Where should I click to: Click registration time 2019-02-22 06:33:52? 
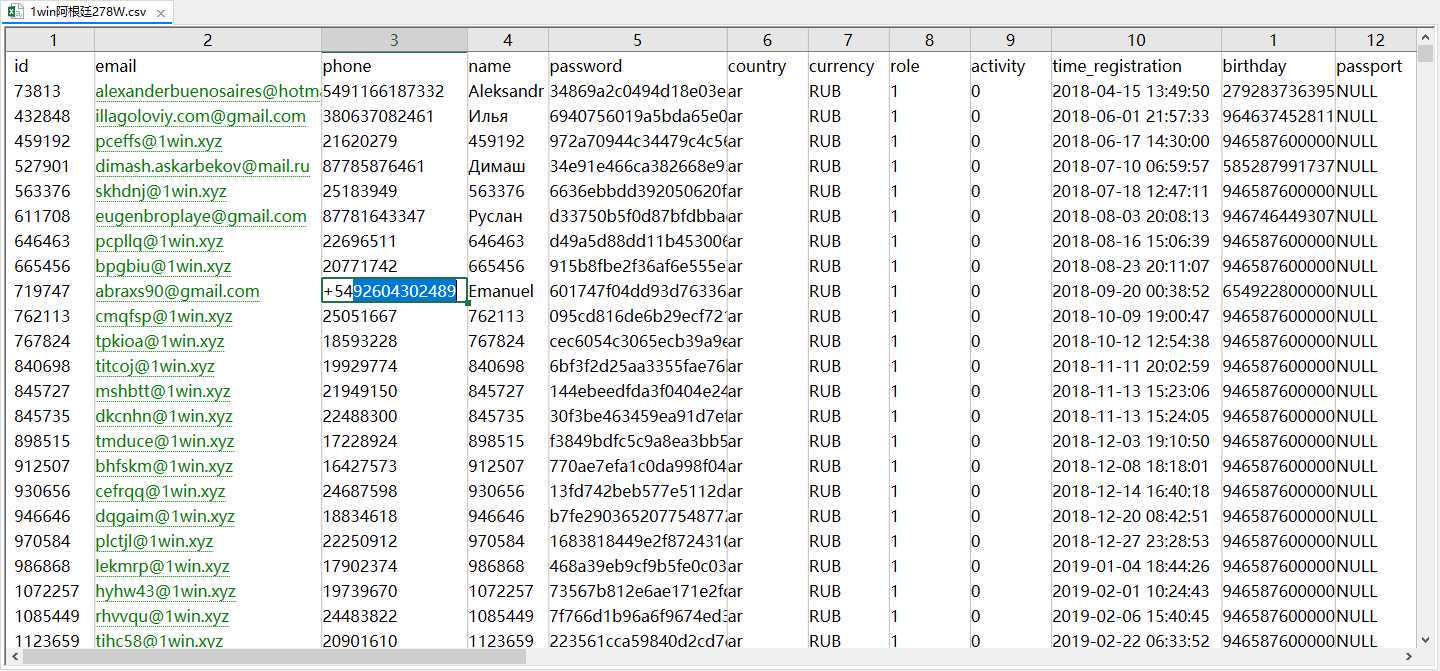click(1136, 641)
